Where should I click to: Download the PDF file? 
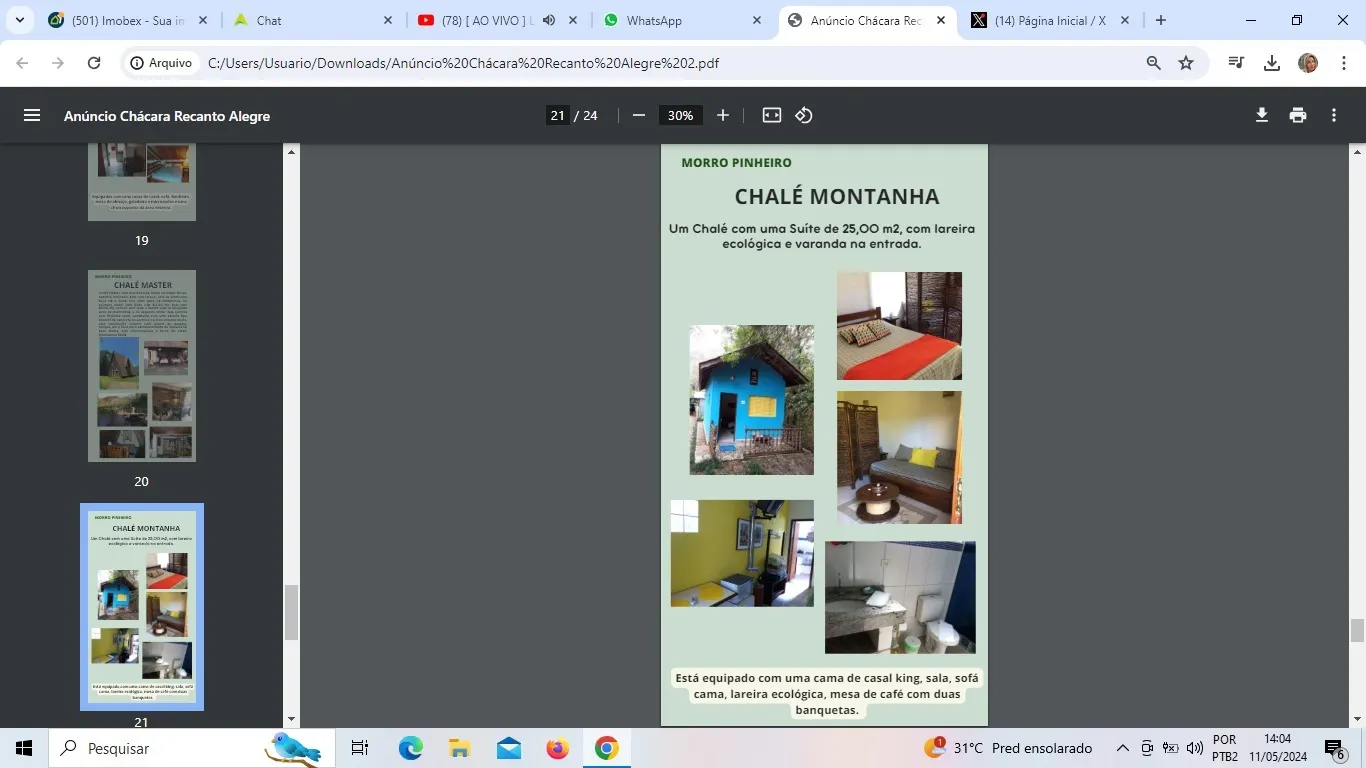(x=1262, y=115)
